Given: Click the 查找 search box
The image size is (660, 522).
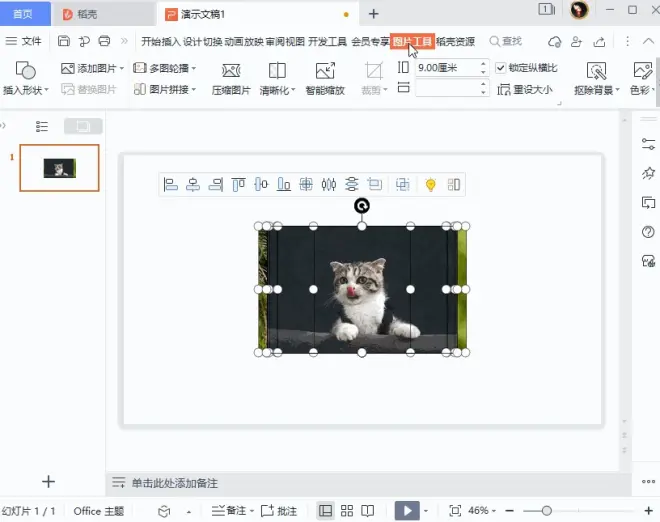Looking at the screenshot, I should 506,41.
